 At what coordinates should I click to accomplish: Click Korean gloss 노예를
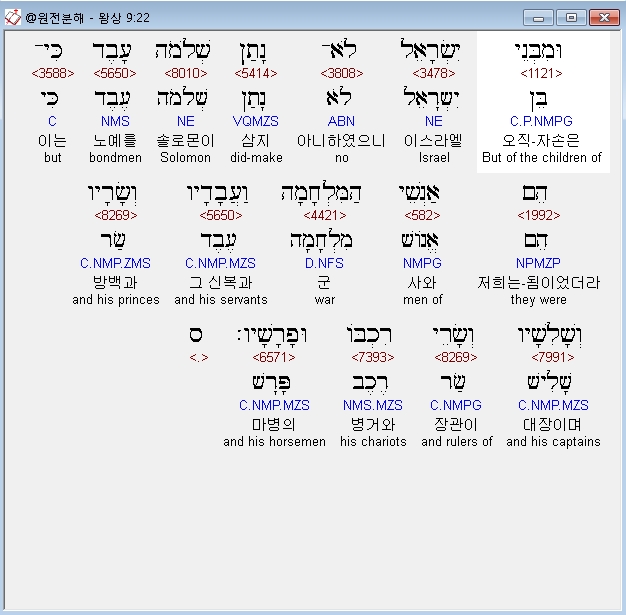click(115, 141)
